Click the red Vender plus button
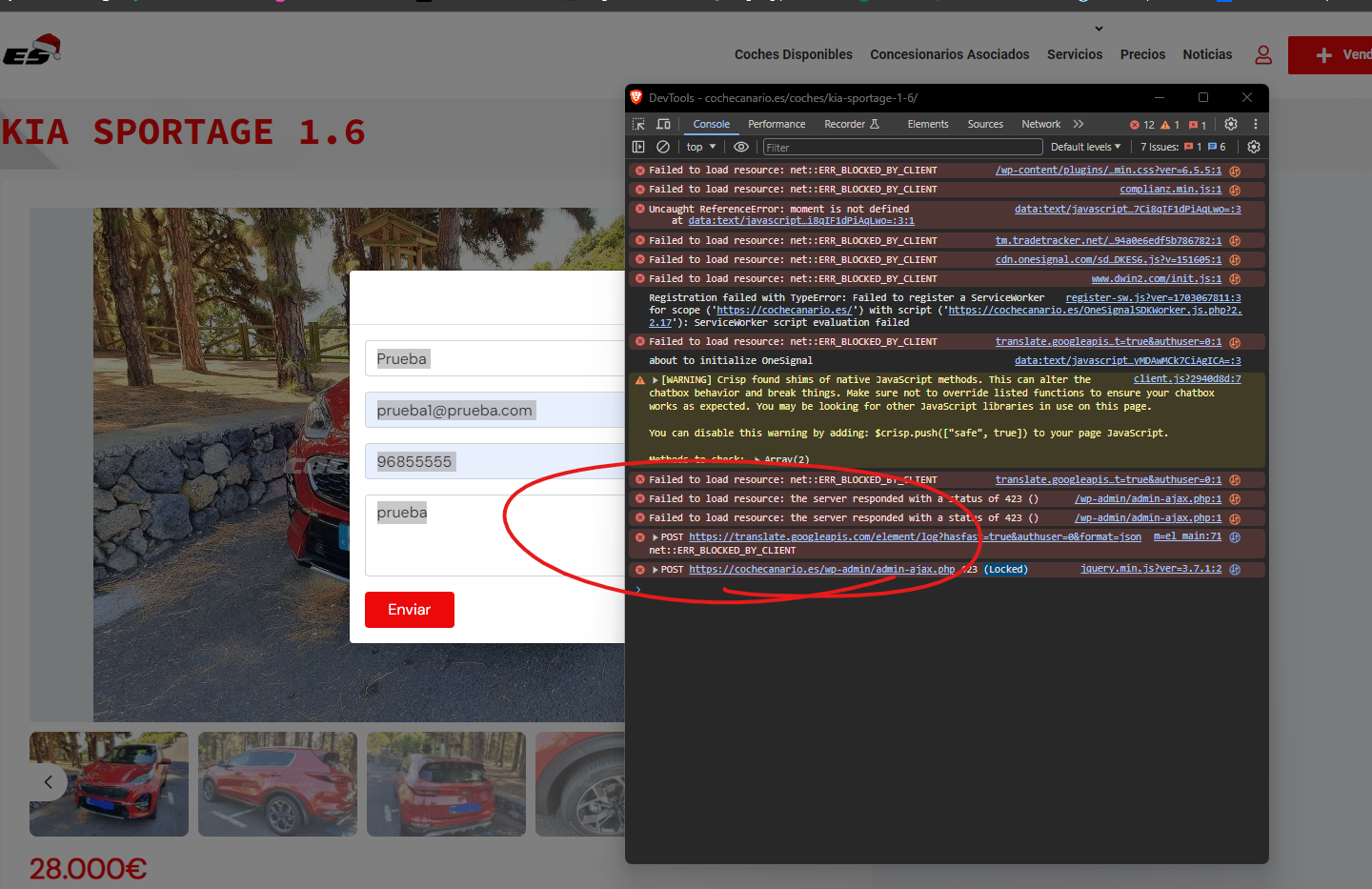The height and width of the screenshot is (889, 1372). pos(1330,55)
